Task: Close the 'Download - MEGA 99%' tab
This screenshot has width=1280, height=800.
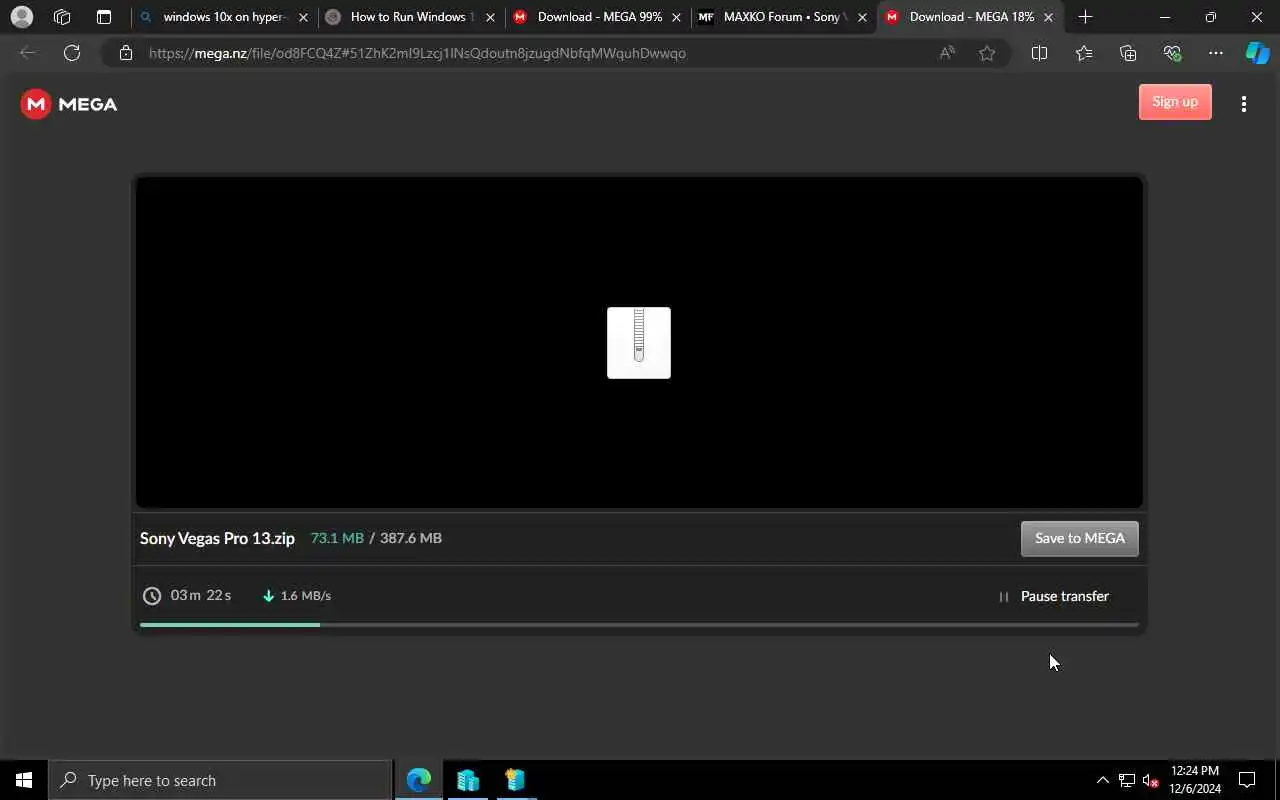Action: [x=677, y=17]
